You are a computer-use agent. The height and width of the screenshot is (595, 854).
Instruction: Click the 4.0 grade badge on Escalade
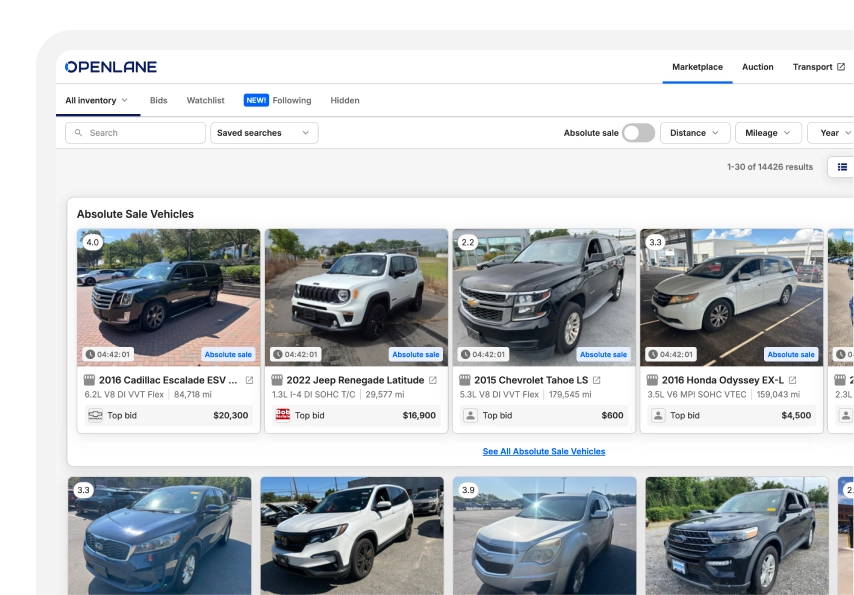[92, 242]
